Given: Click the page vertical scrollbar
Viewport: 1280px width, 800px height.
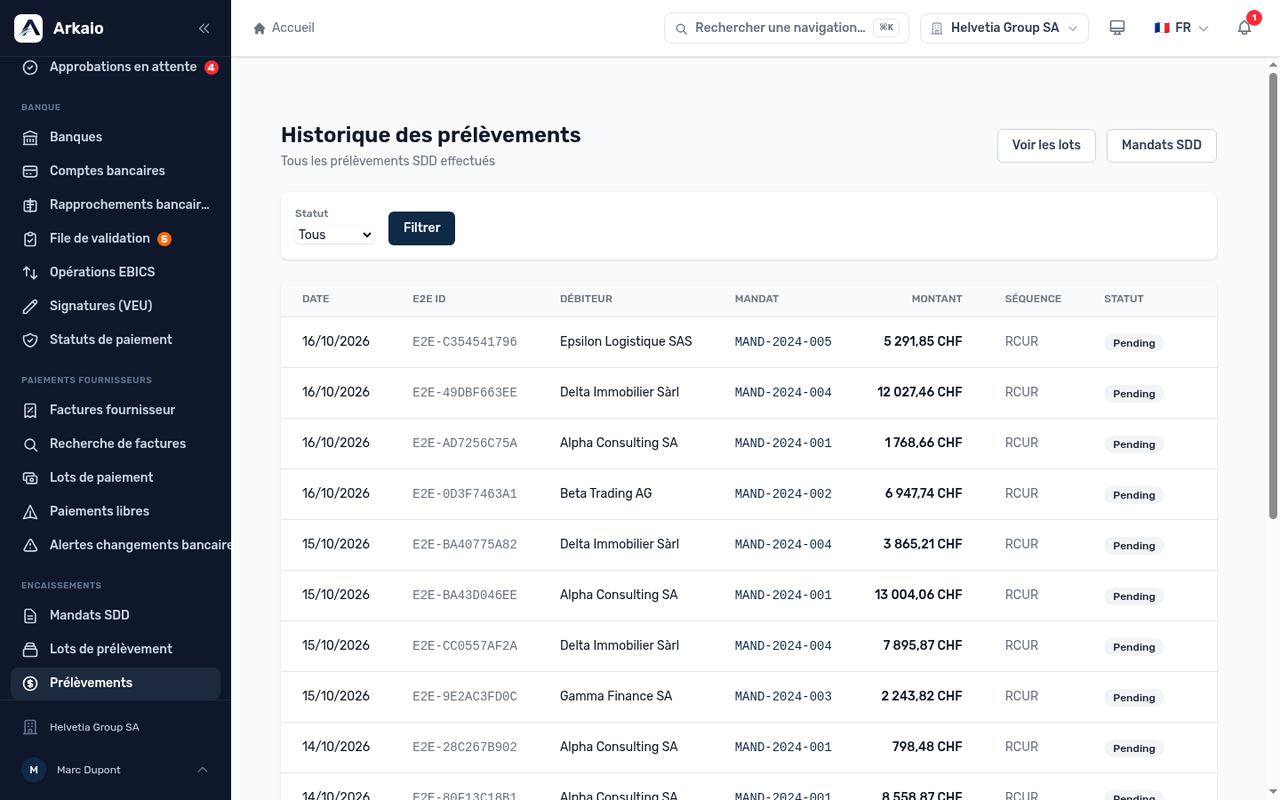Looking at the screenshot, I should (1273, 295).
